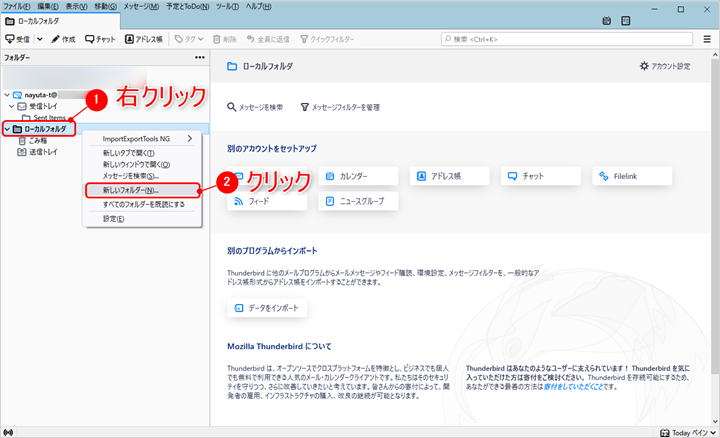This screenshot has width=720, height=438.
Task: Click the メッセージを検索 link in main pane
Action: coord(255,107)
